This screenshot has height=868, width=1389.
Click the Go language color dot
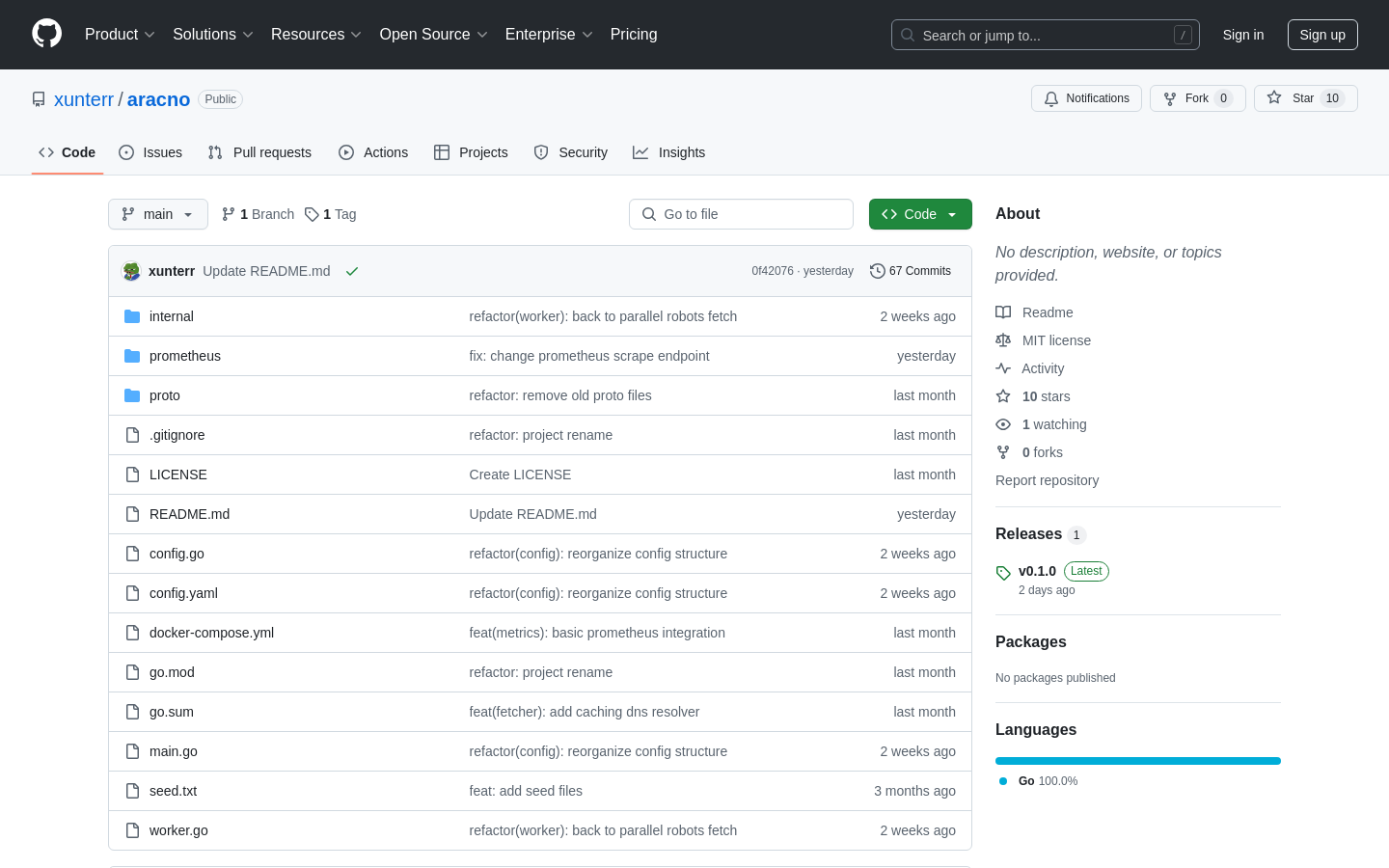pyautogui.click(x=1003, y=781)
